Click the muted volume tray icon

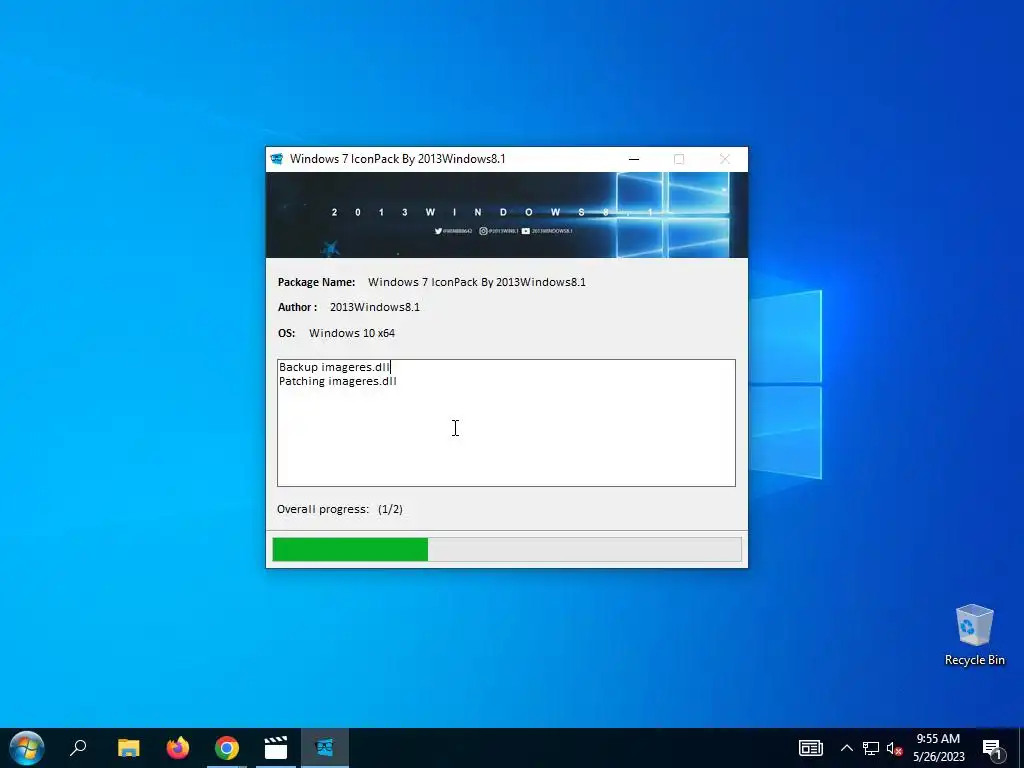(894, 748)
